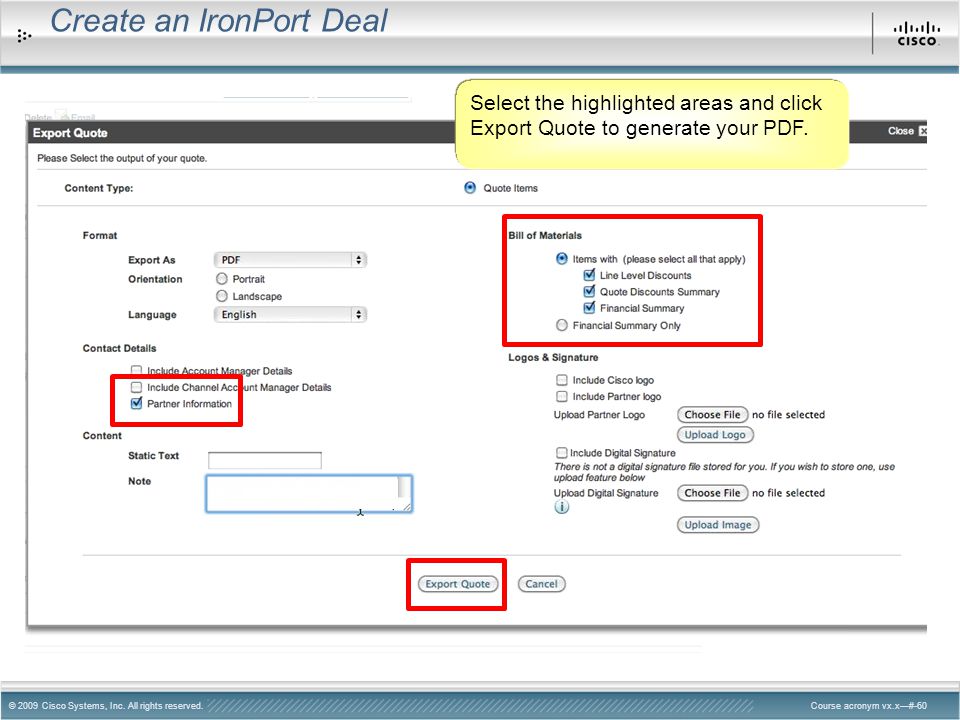This screenshot has height=720, width=960.
Task: Focus the Static Text input field
Action: point(264,460)
